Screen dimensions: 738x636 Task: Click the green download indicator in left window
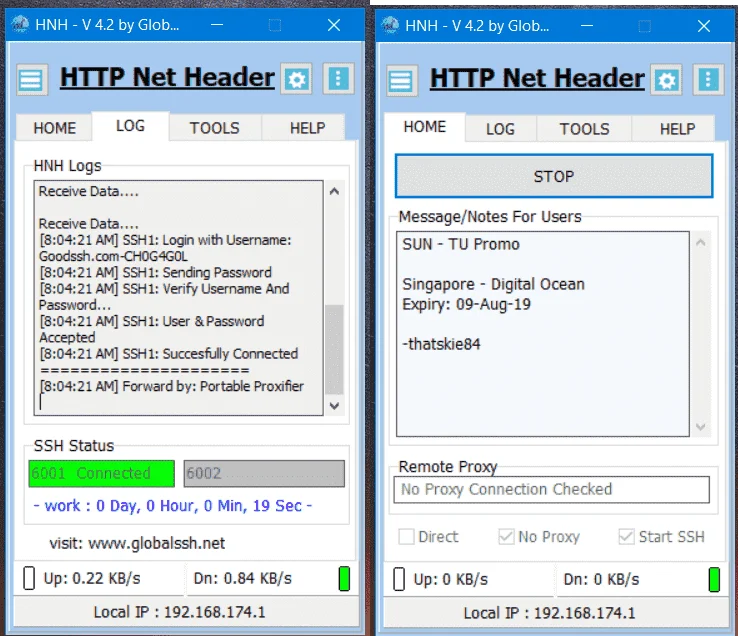344,579
